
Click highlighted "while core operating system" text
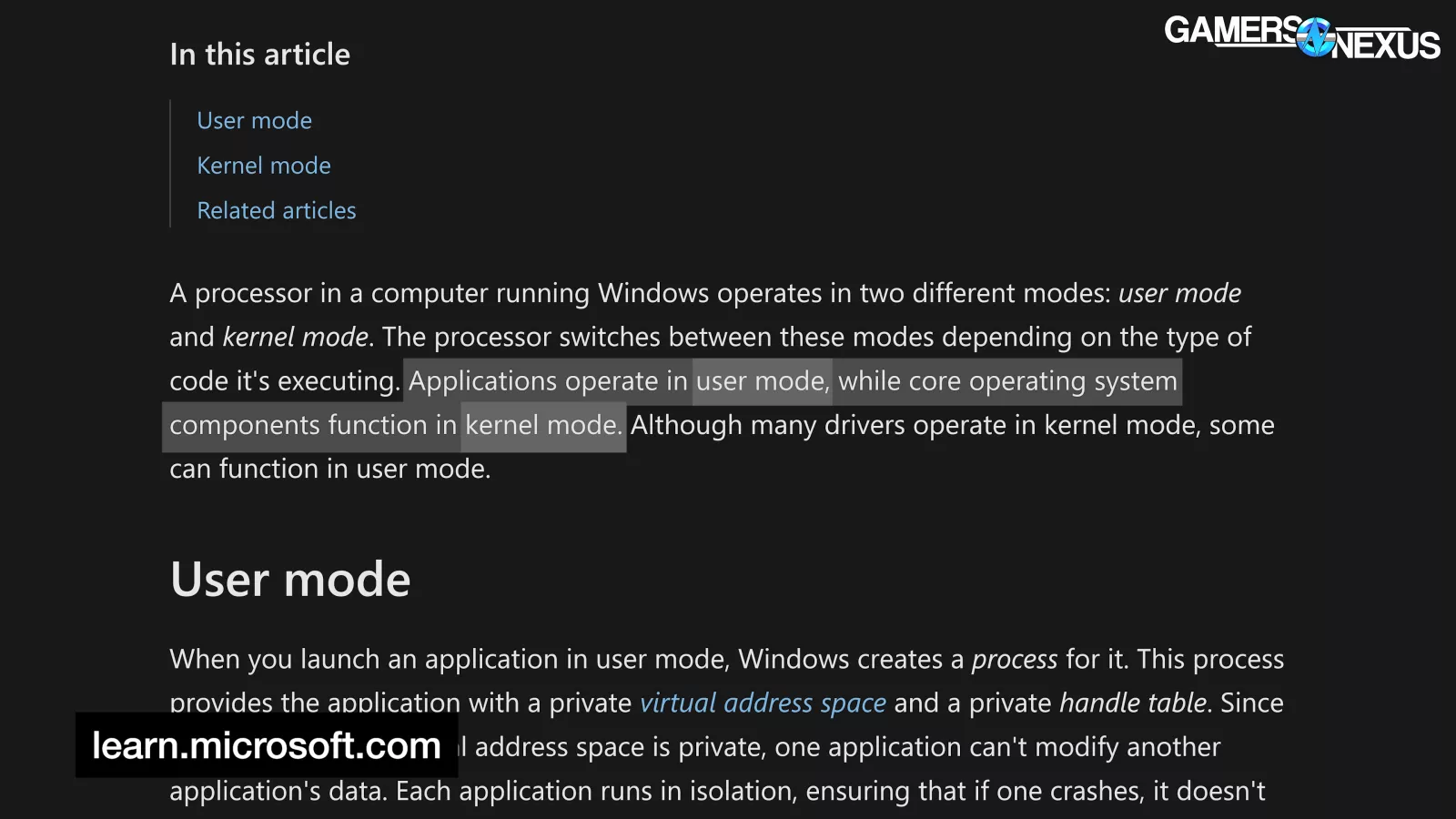[1007, 381]
